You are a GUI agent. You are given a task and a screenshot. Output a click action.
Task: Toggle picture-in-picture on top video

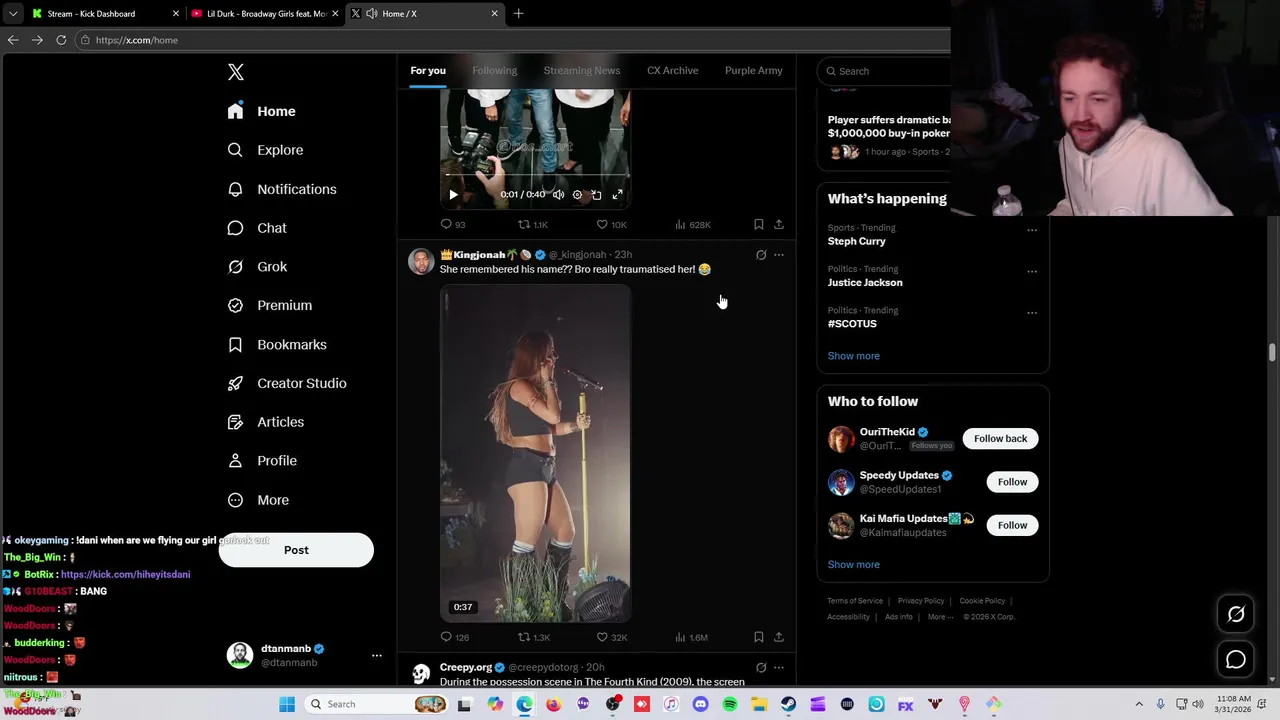click(596, 195)
